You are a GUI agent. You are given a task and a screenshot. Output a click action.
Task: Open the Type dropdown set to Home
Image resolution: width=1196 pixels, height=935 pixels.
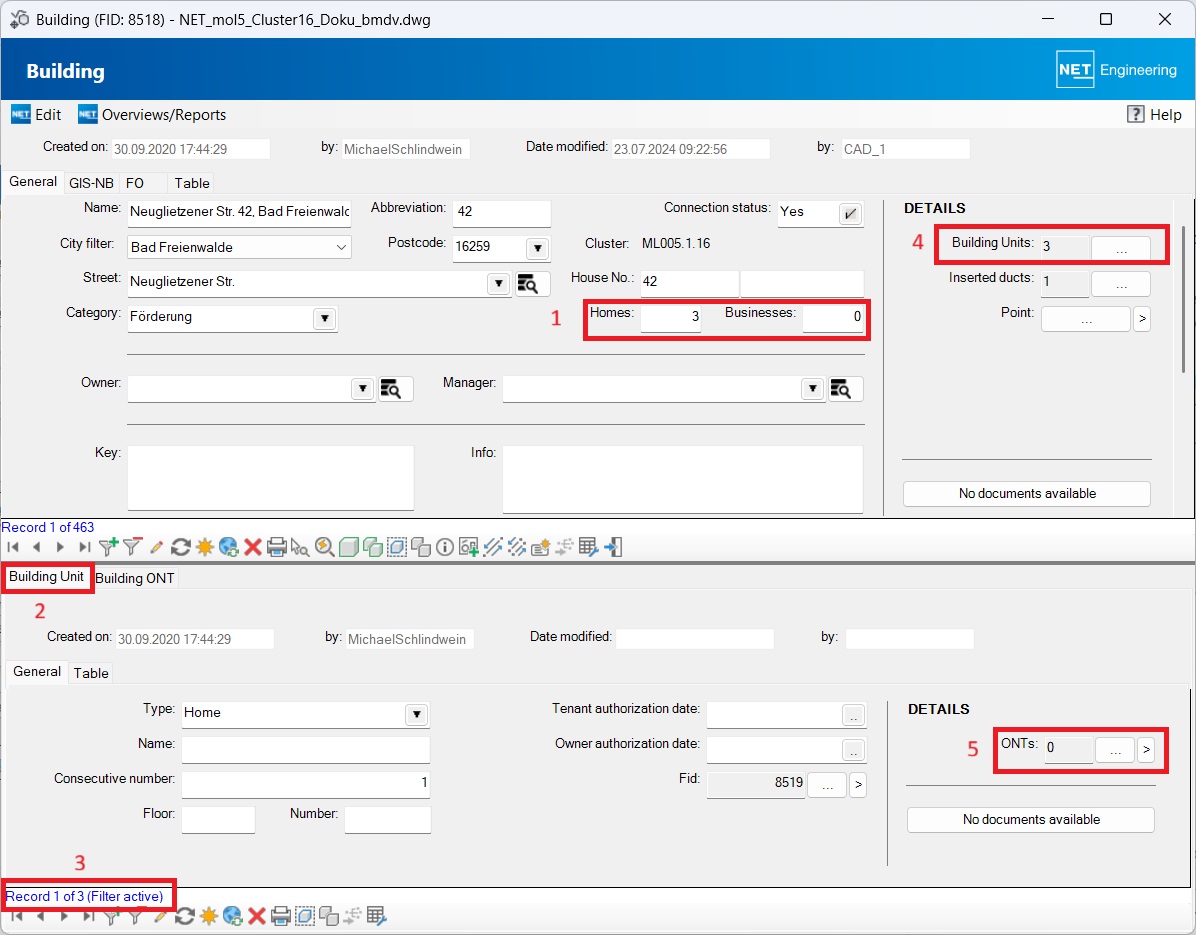click(416, 714)
